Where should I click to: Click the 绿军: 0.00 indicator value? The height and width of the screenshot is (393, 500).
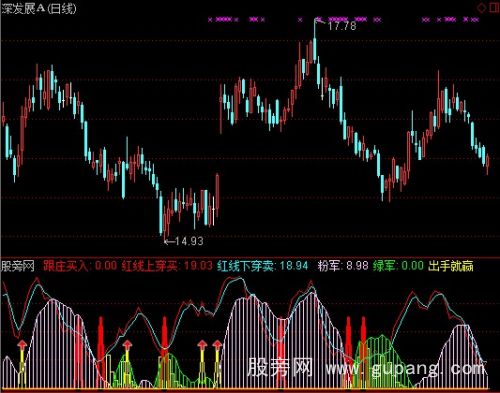[x=398, y=266]
